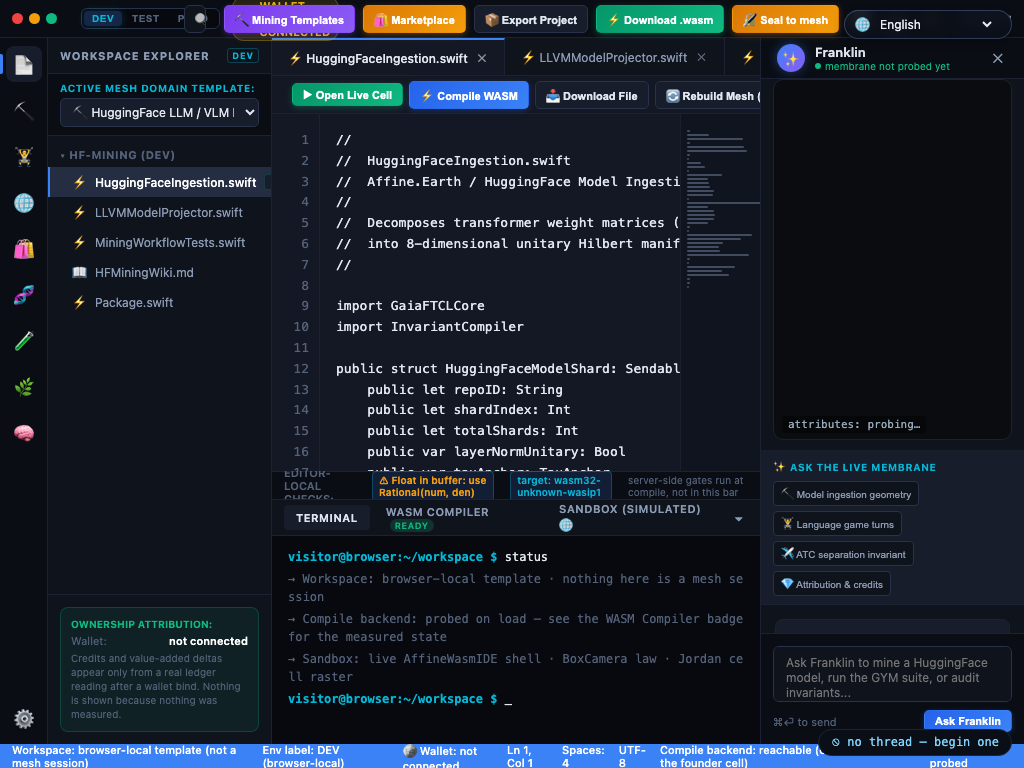Viewport: 1024px width, 768px height.
Task: Click Download .wasm button
Action: pyautogui.click(x=660, y=20)
